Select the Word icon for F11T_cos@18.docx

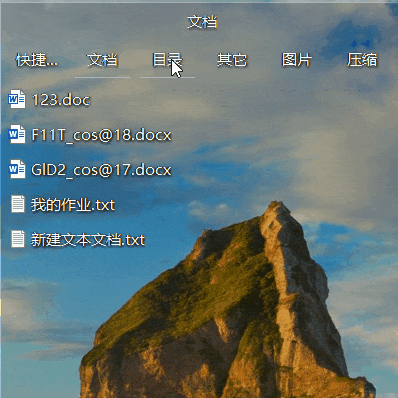[17, 134]
